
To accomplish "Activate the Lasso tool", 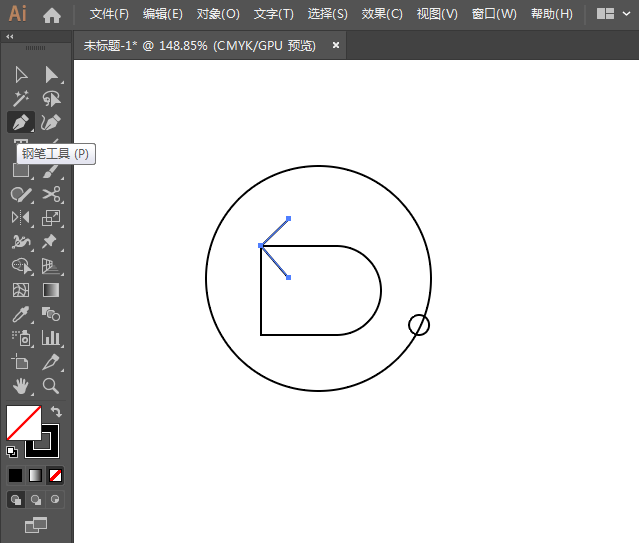I will tap(51, 98).
